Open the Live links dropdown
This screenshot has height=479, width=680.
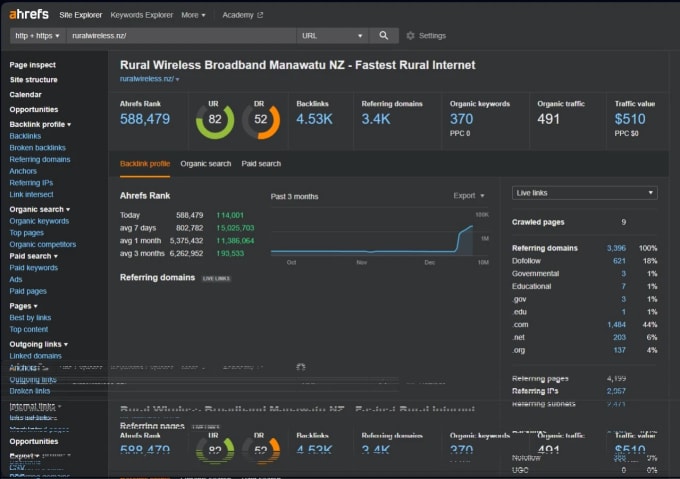pos(585,193)
